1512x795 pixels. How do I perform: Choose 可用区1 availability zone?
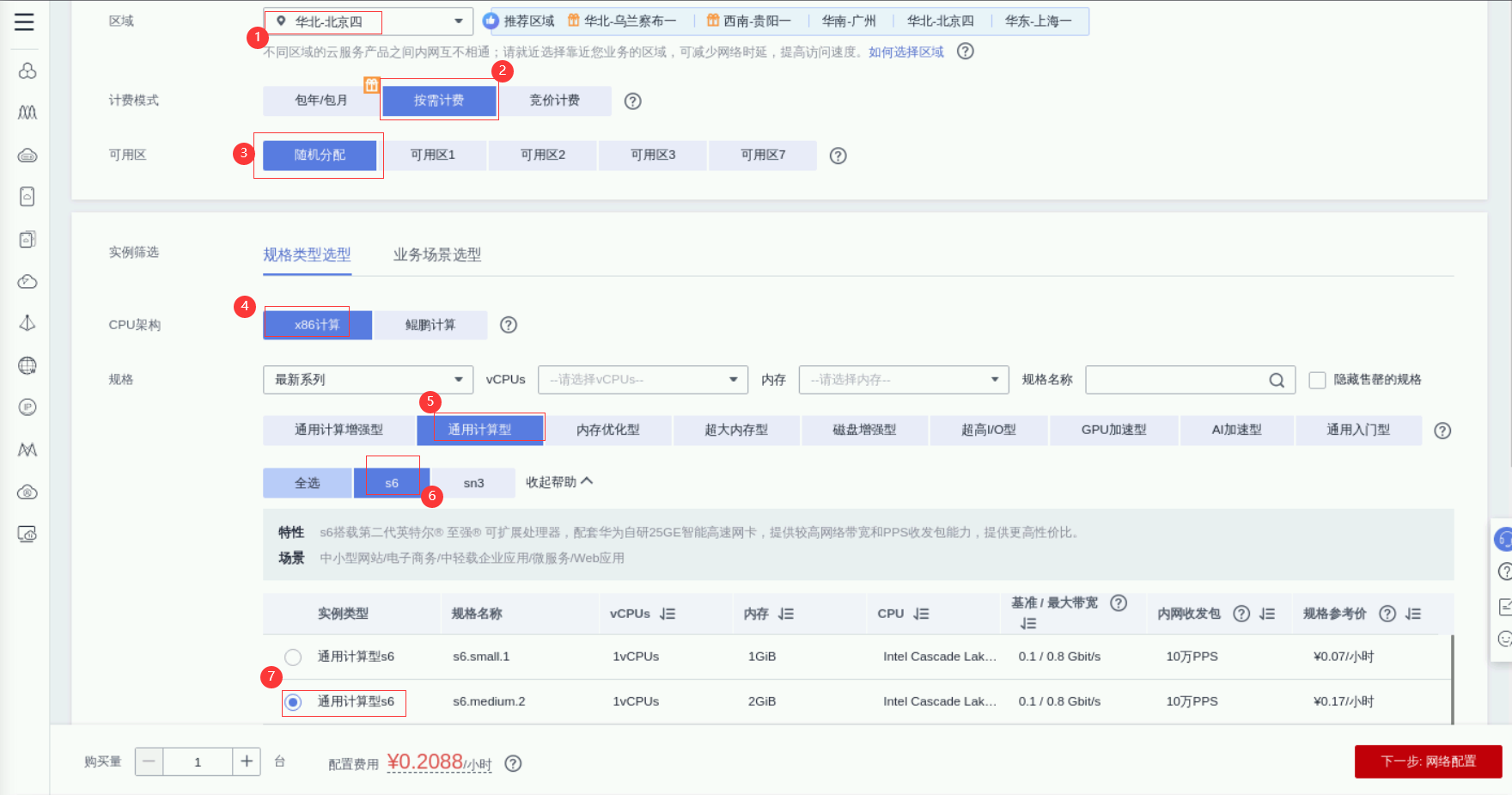pos(432,155)
